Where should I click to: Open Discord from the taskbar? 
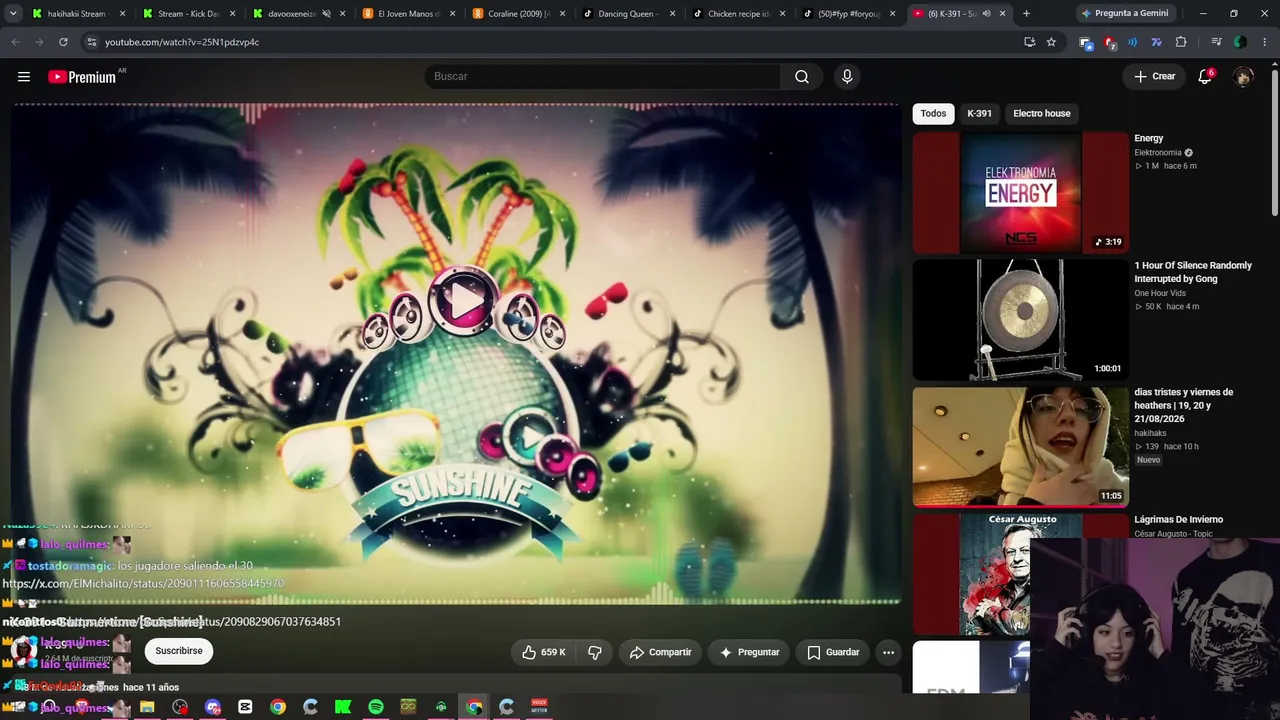pos(212,707)
